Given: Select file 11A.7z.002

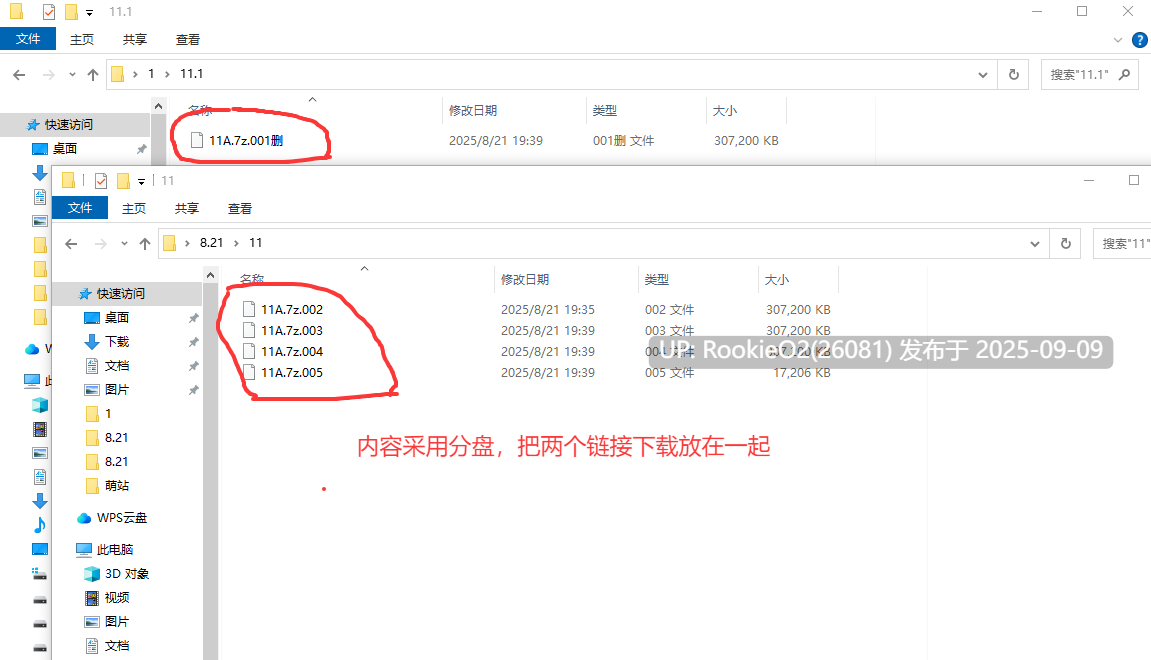Looking at the screenshot, I should pos(291,310).
